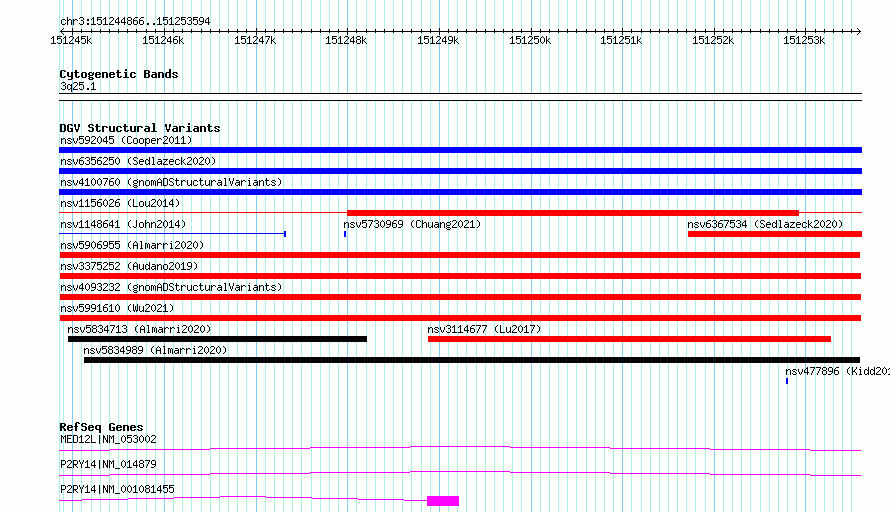
Task: Select the nsv6356250 blue variant bar
Action: click(460, 171)
